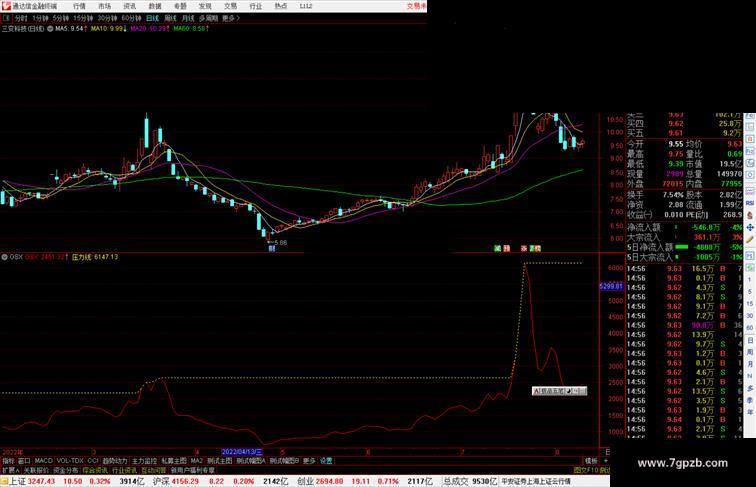Image resolution: width=756 pixels, height=487 pixels.
Task: Click the round icon before OSX indicator label
Action: click(x=5, y=257)
